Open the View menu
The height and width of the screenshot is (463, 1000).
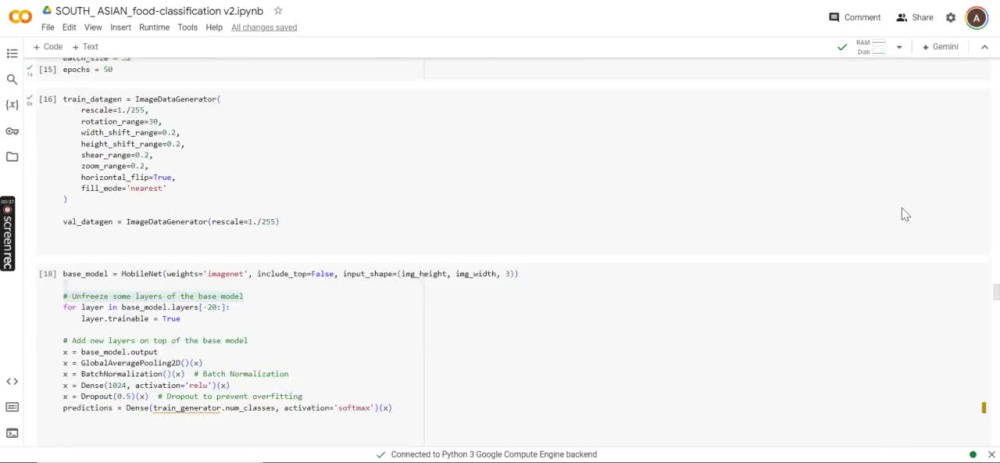click(x=93, y=27)
